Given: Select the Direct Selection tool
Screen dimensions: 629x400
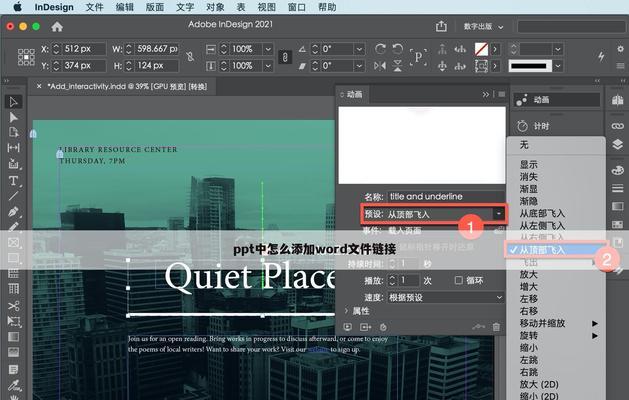Looking at the screenshot, I should pyautogui.click(x=13, y=117).
